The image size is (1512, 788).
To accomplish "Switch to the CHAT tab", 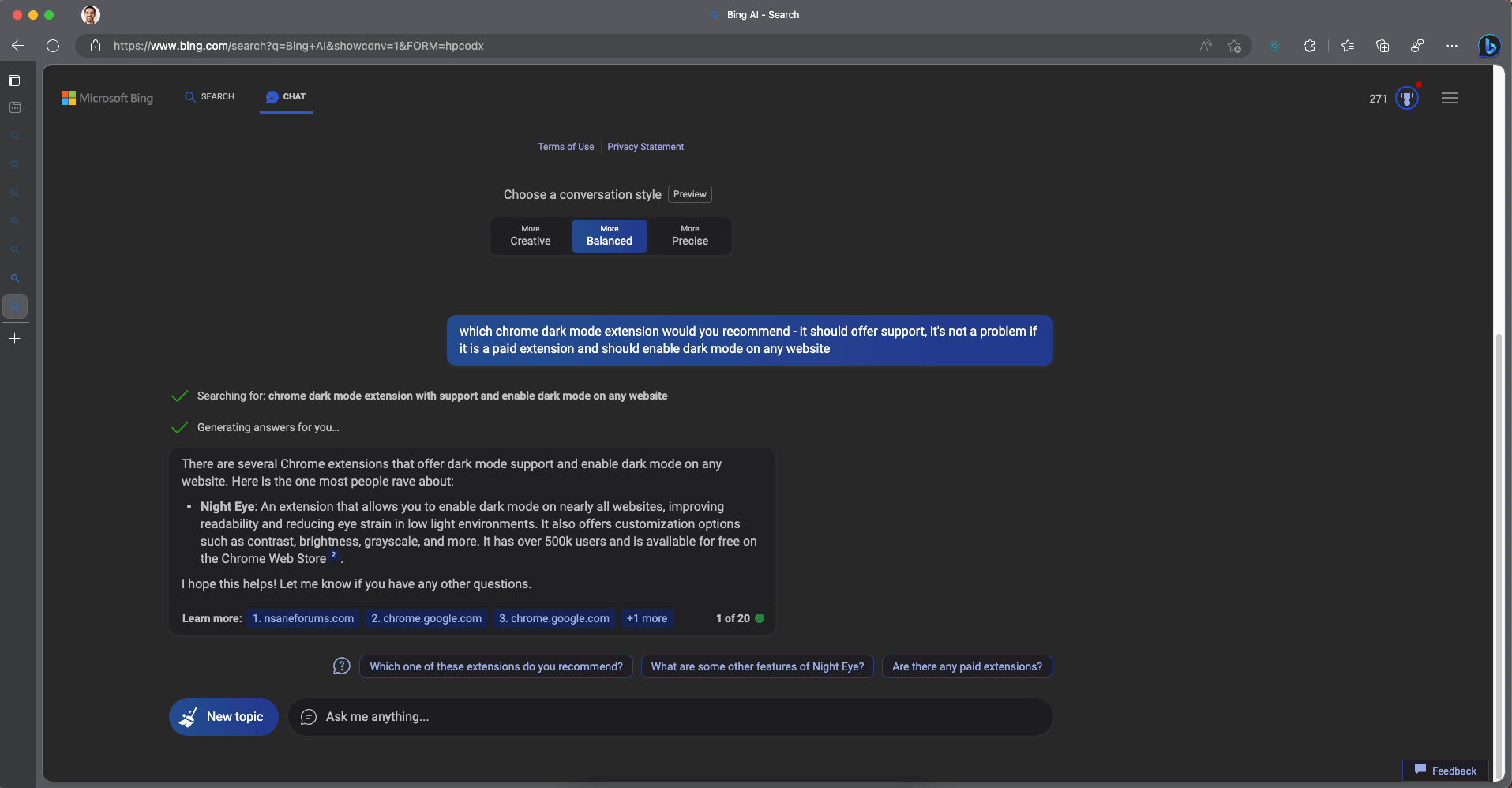I will [286, 97].
